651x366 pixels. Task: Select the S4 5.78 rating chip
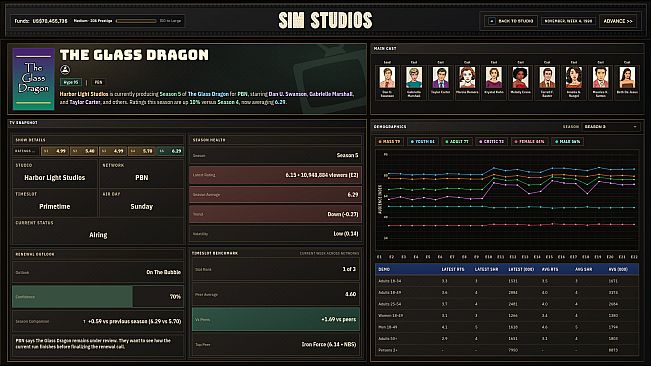[x=142, y=151]
